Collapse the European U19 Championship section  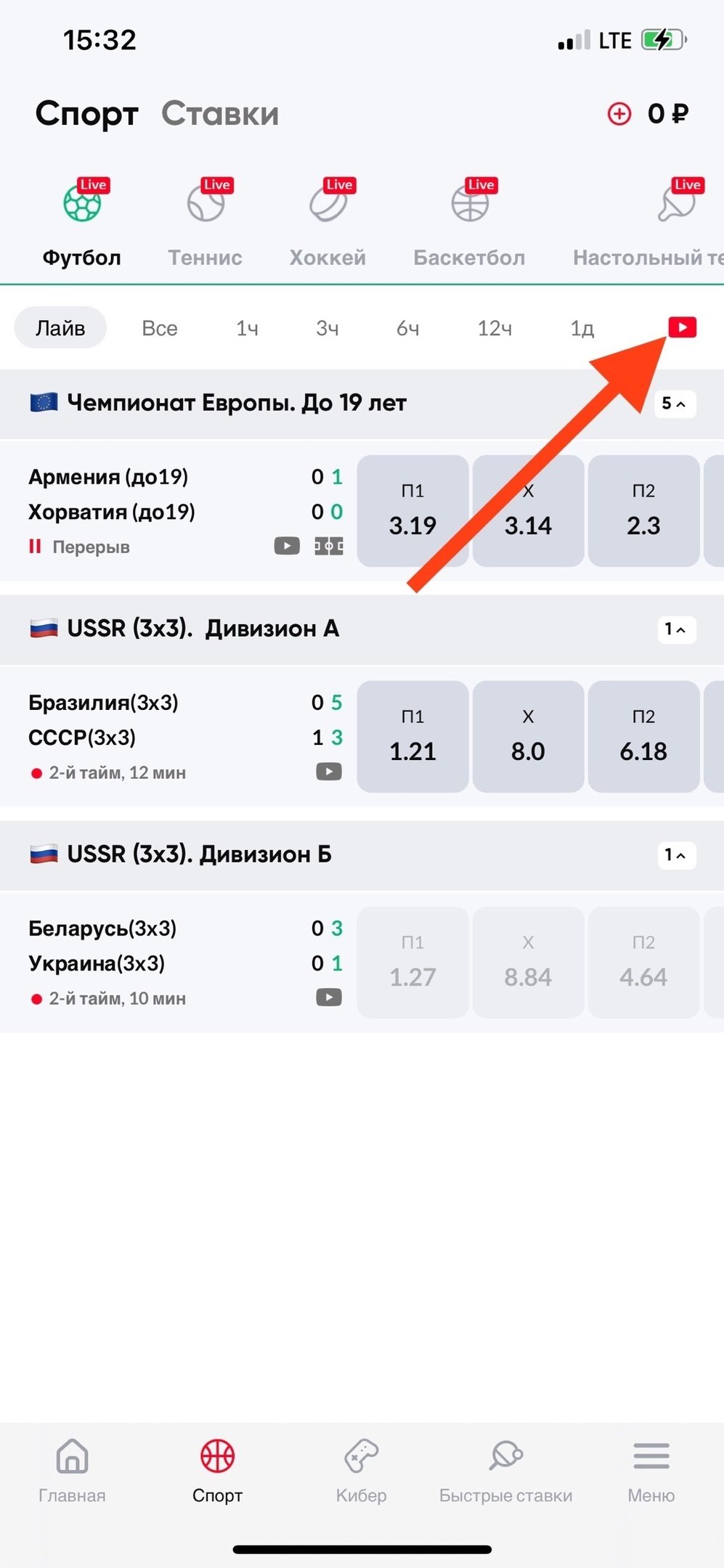point(675,404)
